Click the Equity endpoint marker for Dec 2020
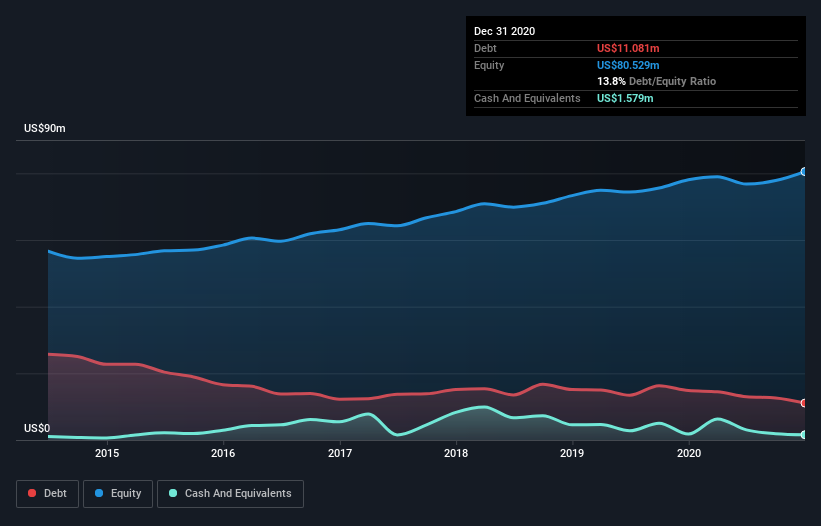This screenshot has width=821, height=526. point(804,172)
